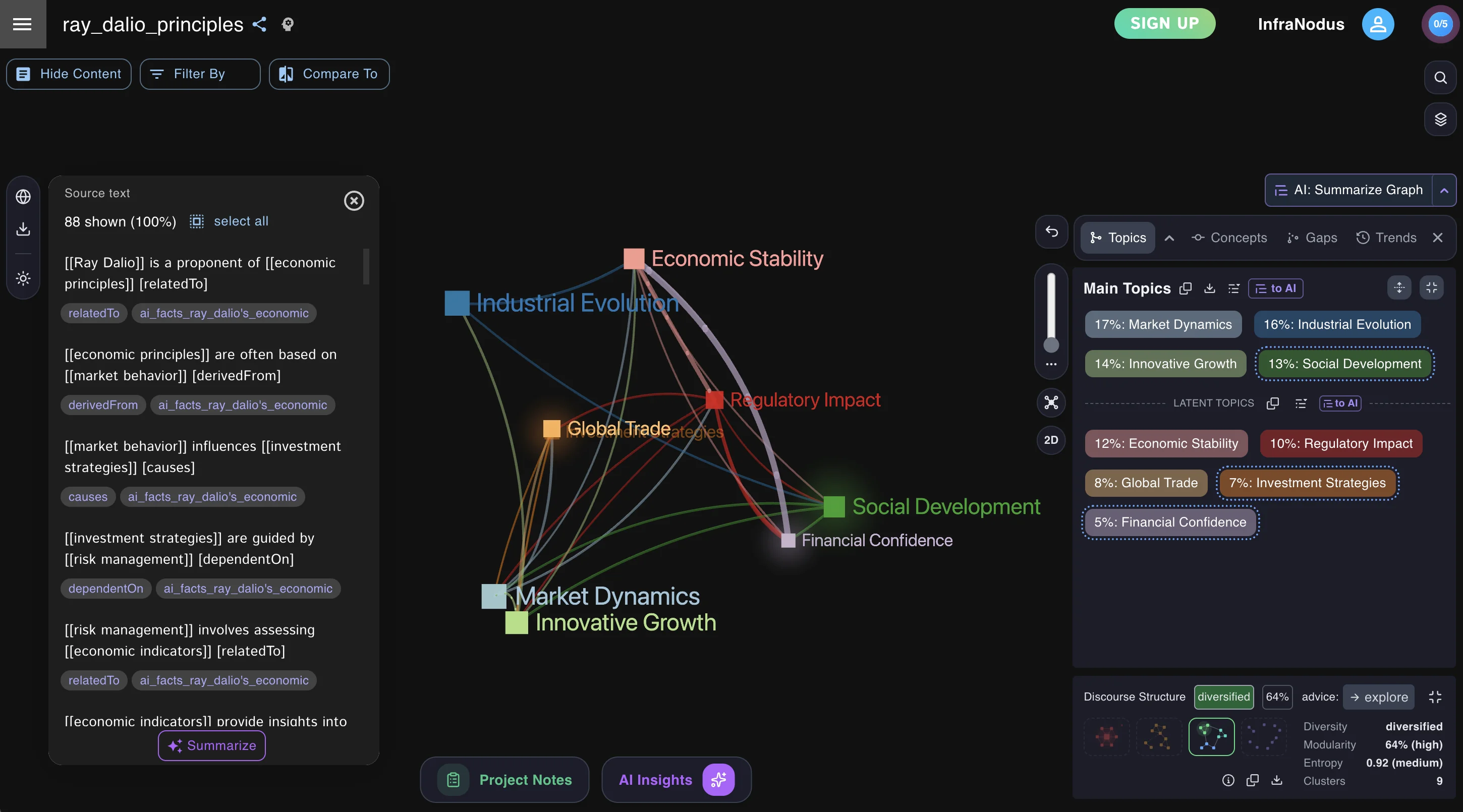Screen dimensions: 1463x812
Task: Click the Economic Stability graph node
Action: [634, 258]
